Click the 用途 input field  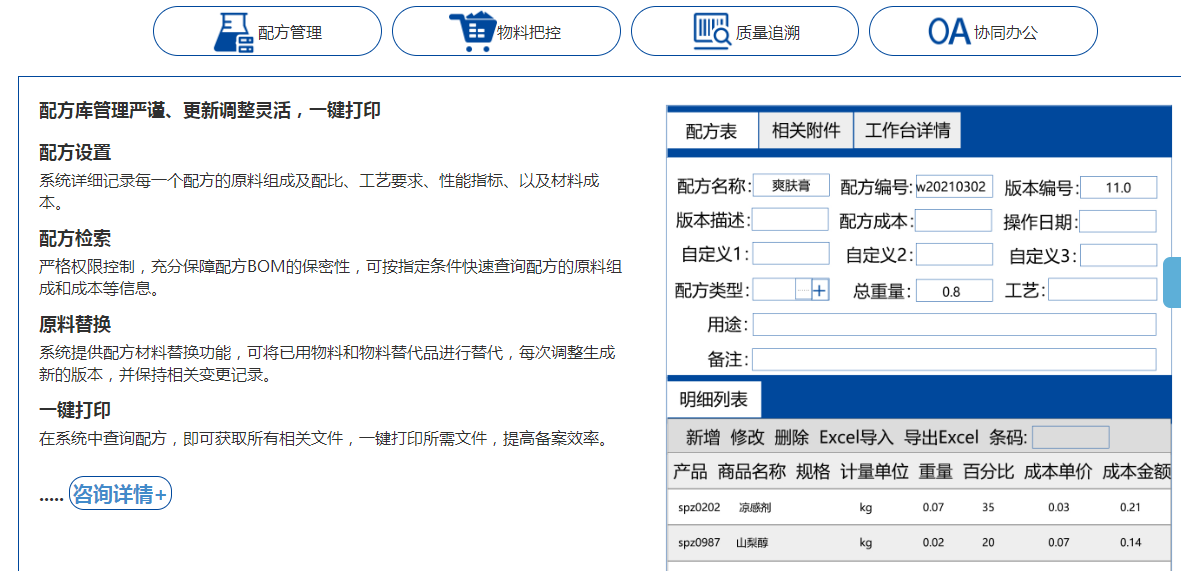tap(954, 325)
